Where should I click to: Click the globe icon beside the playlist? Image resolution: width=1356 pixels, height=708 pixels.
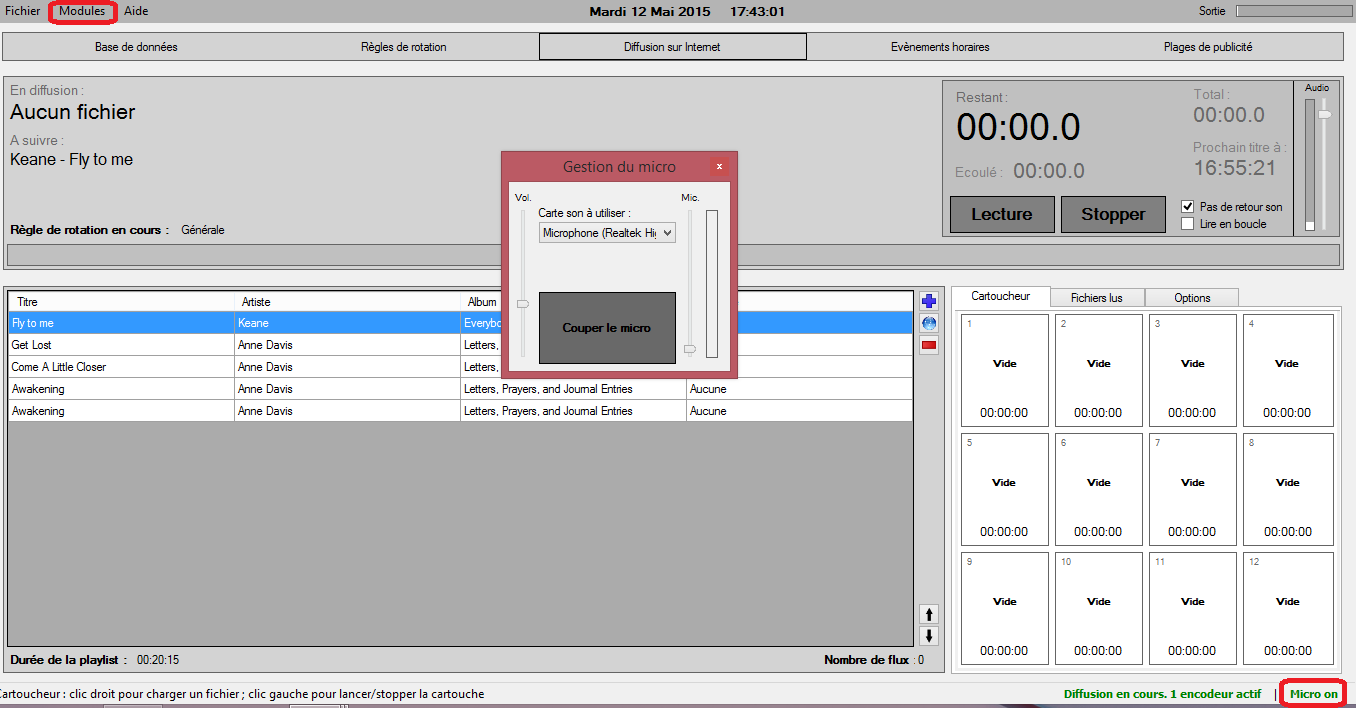point(929,323)
